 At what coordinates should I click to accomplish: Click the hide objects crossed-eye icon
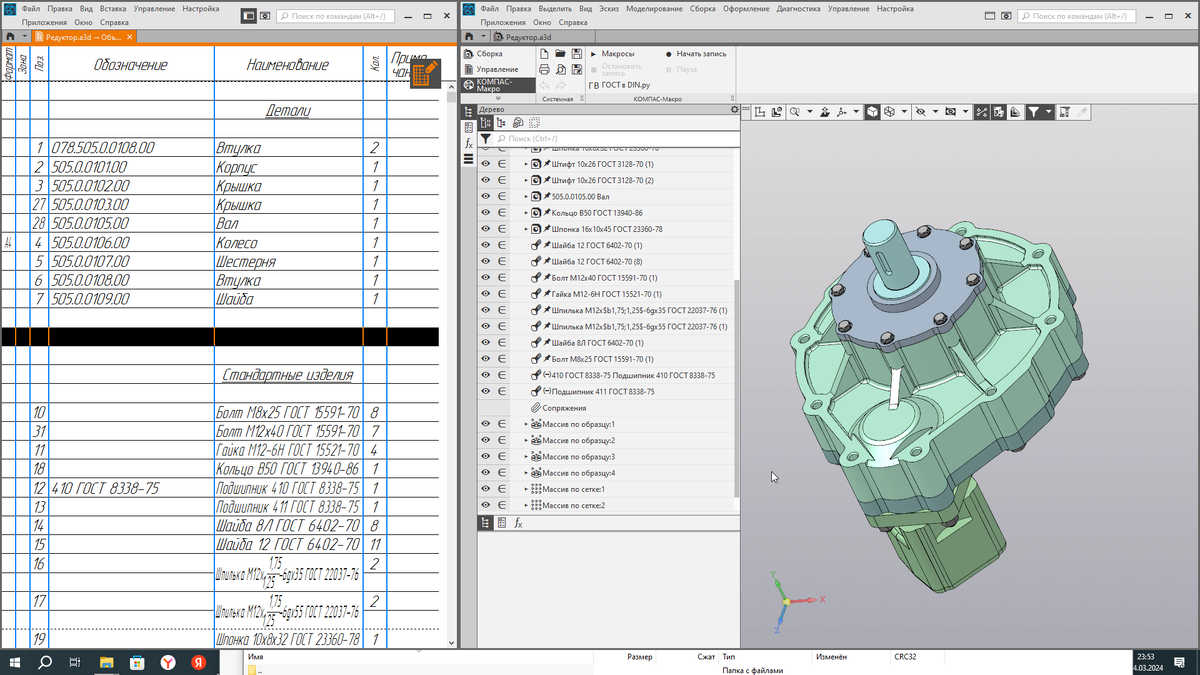tap(921, 112)
